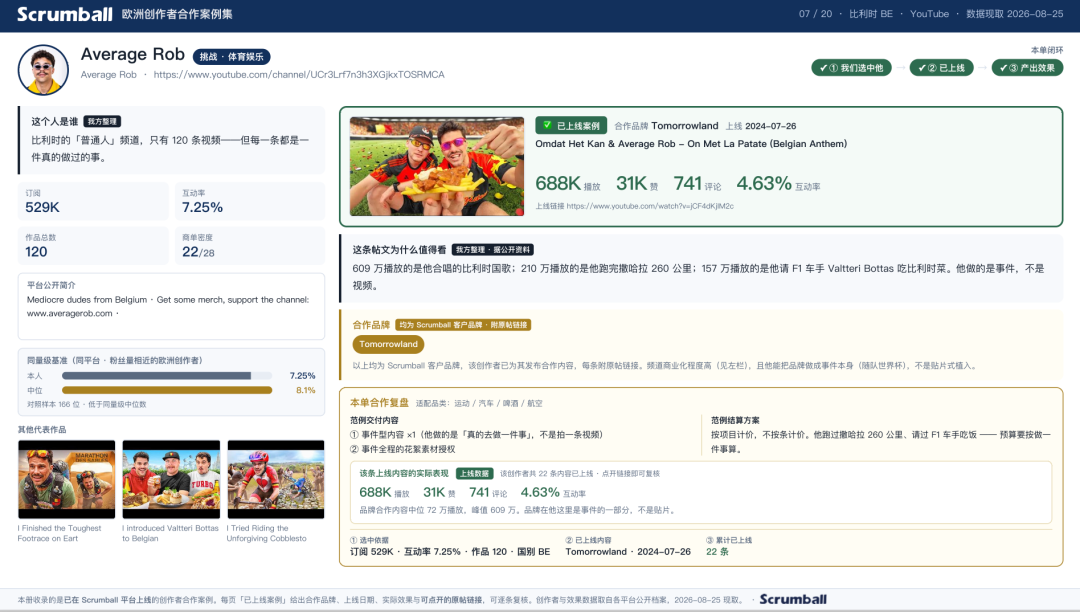Click the 上线 2024-07-26 date in top card

click(760, 126)
